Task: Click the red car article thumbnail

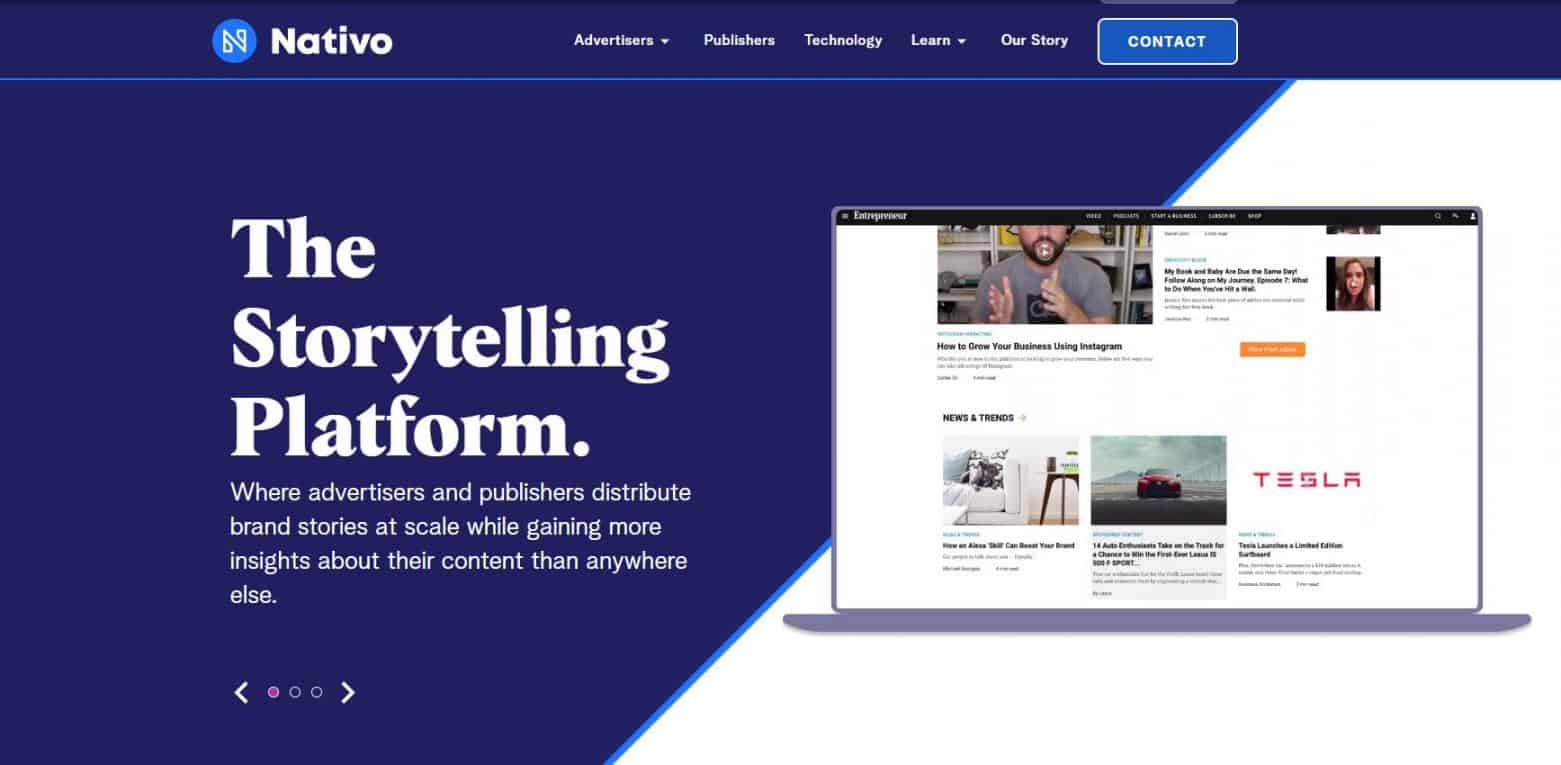Action: (x=1158, y=480)
